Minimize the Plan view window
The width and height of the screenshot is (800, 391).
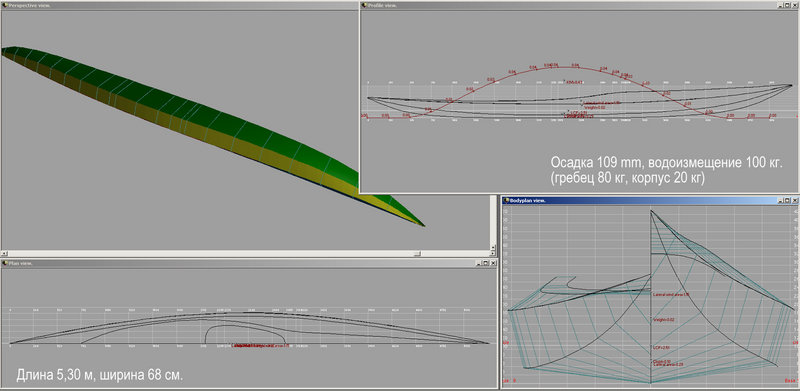pyautogui.click(x=479, y=263)
